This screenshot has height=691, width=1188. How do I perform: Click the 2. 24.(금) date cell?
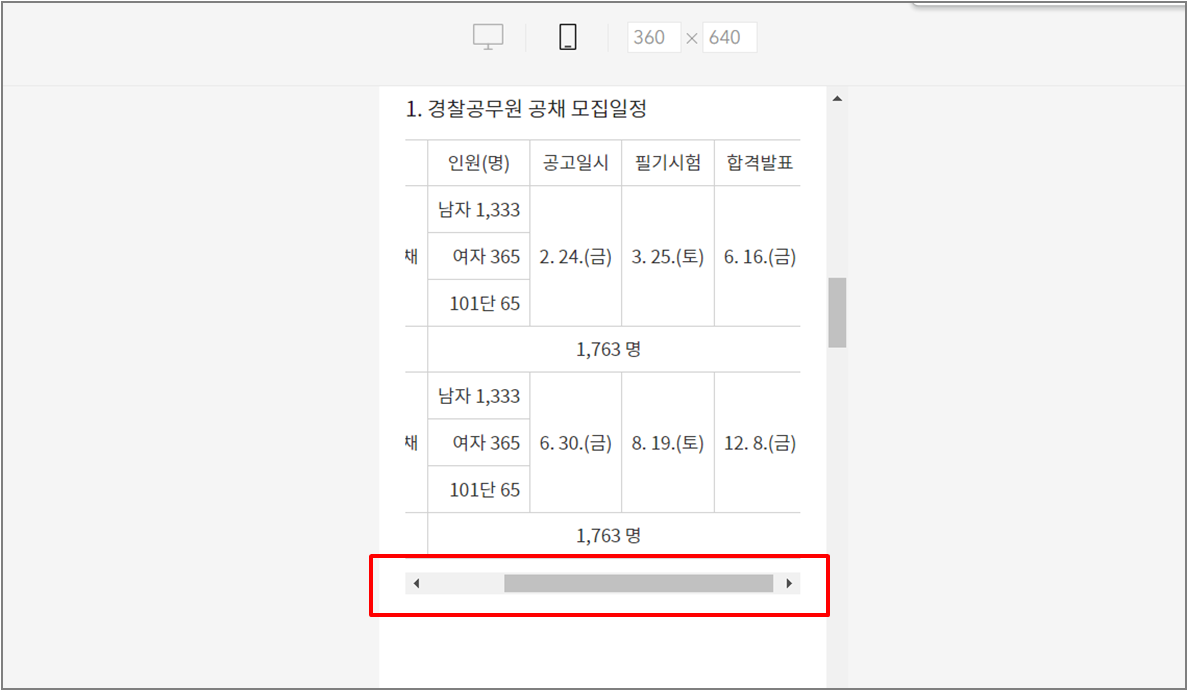click(x=575, y=256)
